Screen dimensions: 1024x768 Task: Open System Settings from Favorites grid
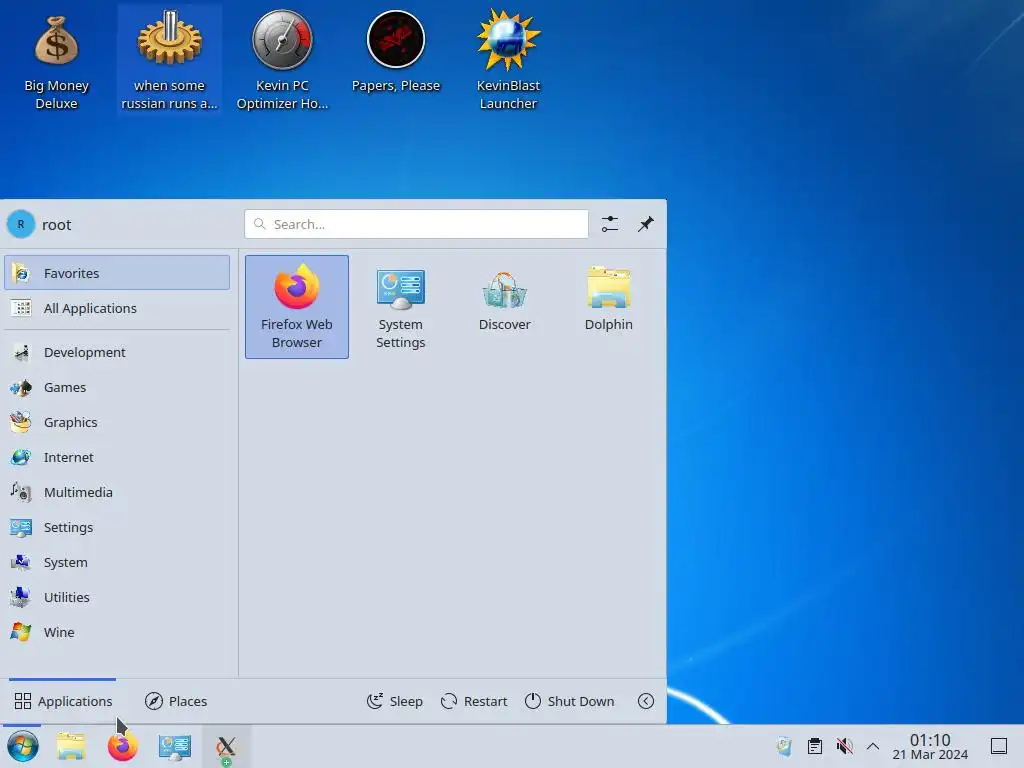[x=400, y=307]
